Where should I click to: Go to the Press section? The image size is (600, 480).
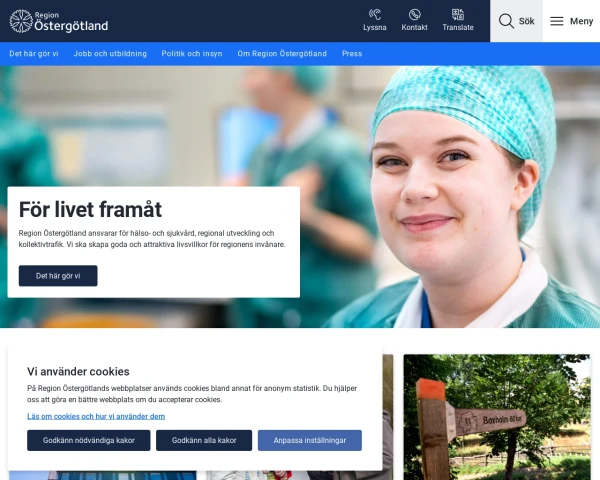[352, 54]
